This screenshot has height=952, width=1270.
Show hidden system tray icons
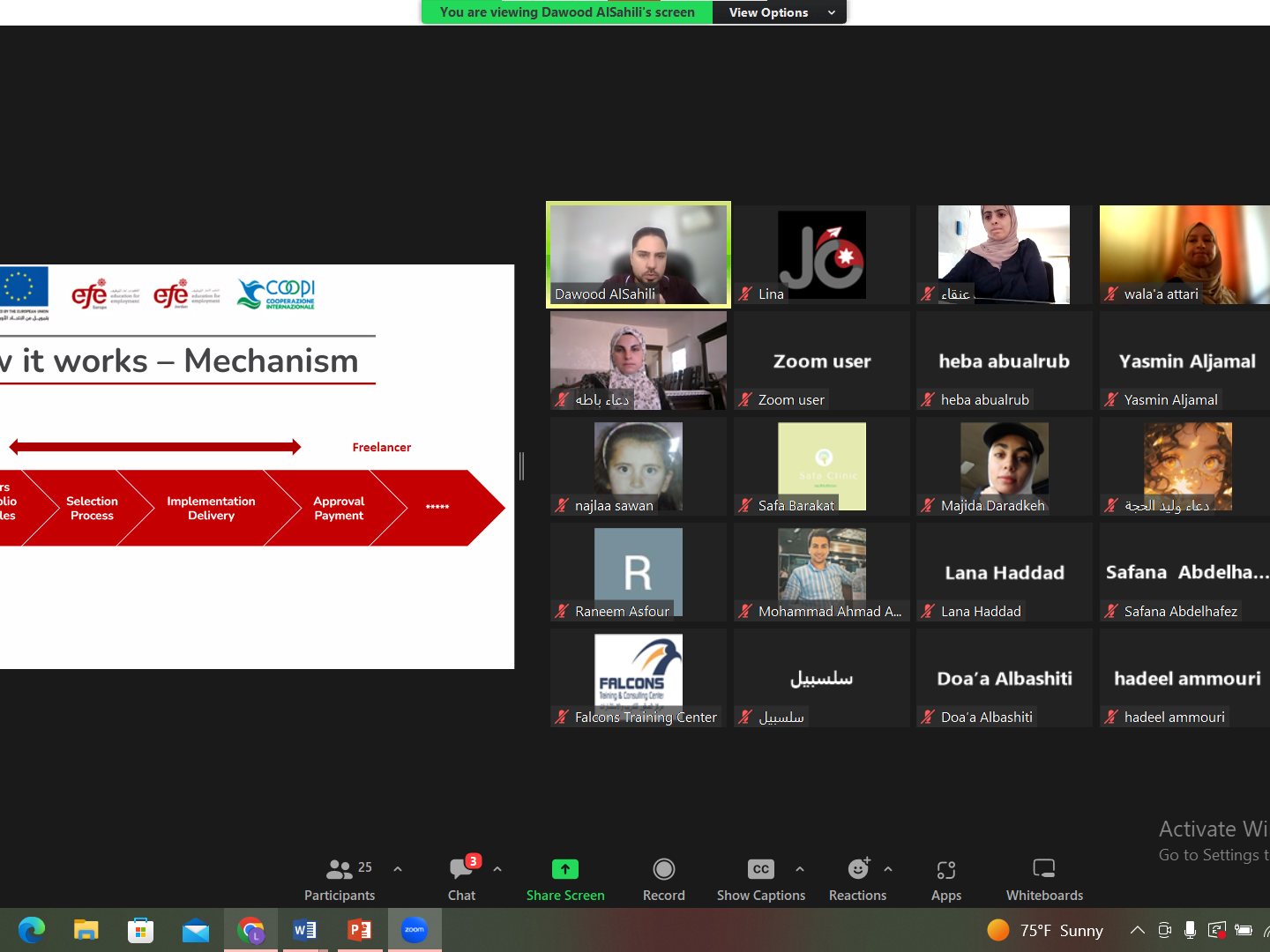[x=1138, y=930]
